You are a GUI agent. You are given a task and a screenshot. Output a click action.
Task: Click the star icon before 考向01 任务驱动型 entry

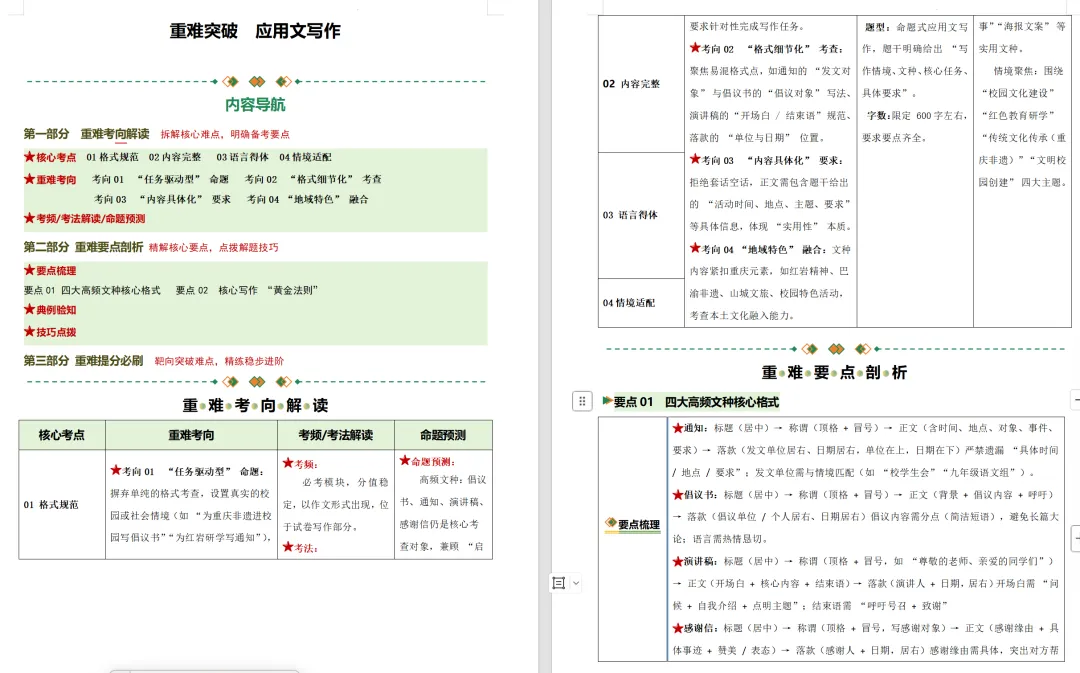pos(117,468)
